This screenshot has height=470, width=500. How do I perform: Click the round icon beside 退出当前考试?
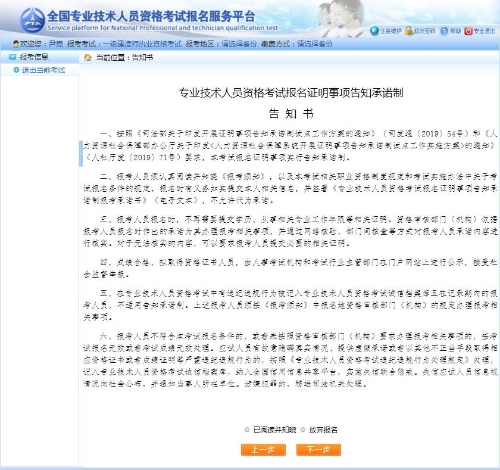16,70
